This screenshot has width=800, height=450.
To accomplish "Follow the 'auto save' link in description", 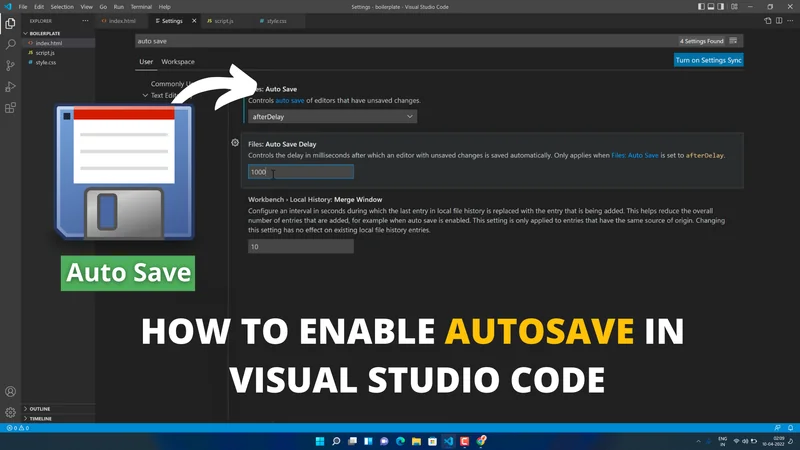I will 290,101.
